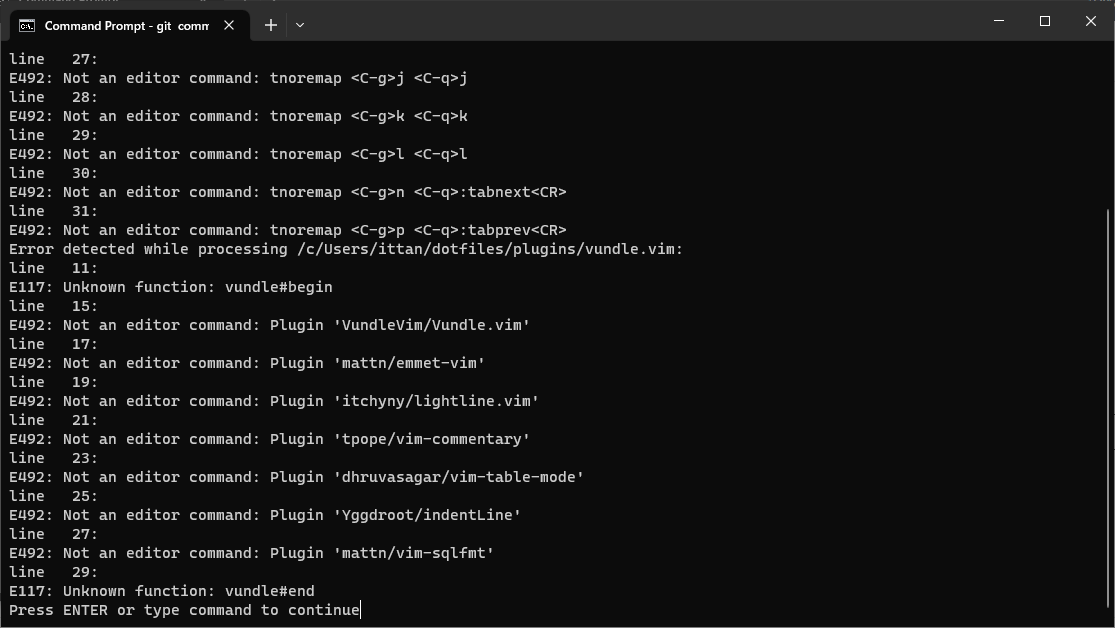Minimize the terminal window

point(999,21)
